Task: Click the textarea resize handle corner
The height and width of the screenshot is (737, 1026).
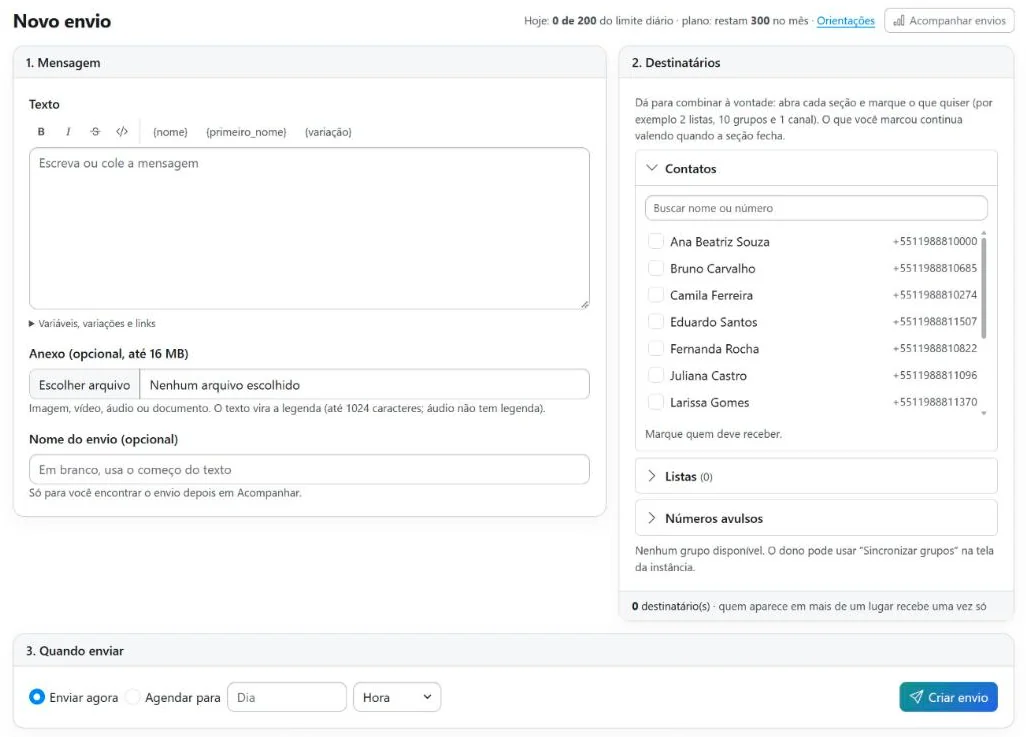Action: click(584, 304)
